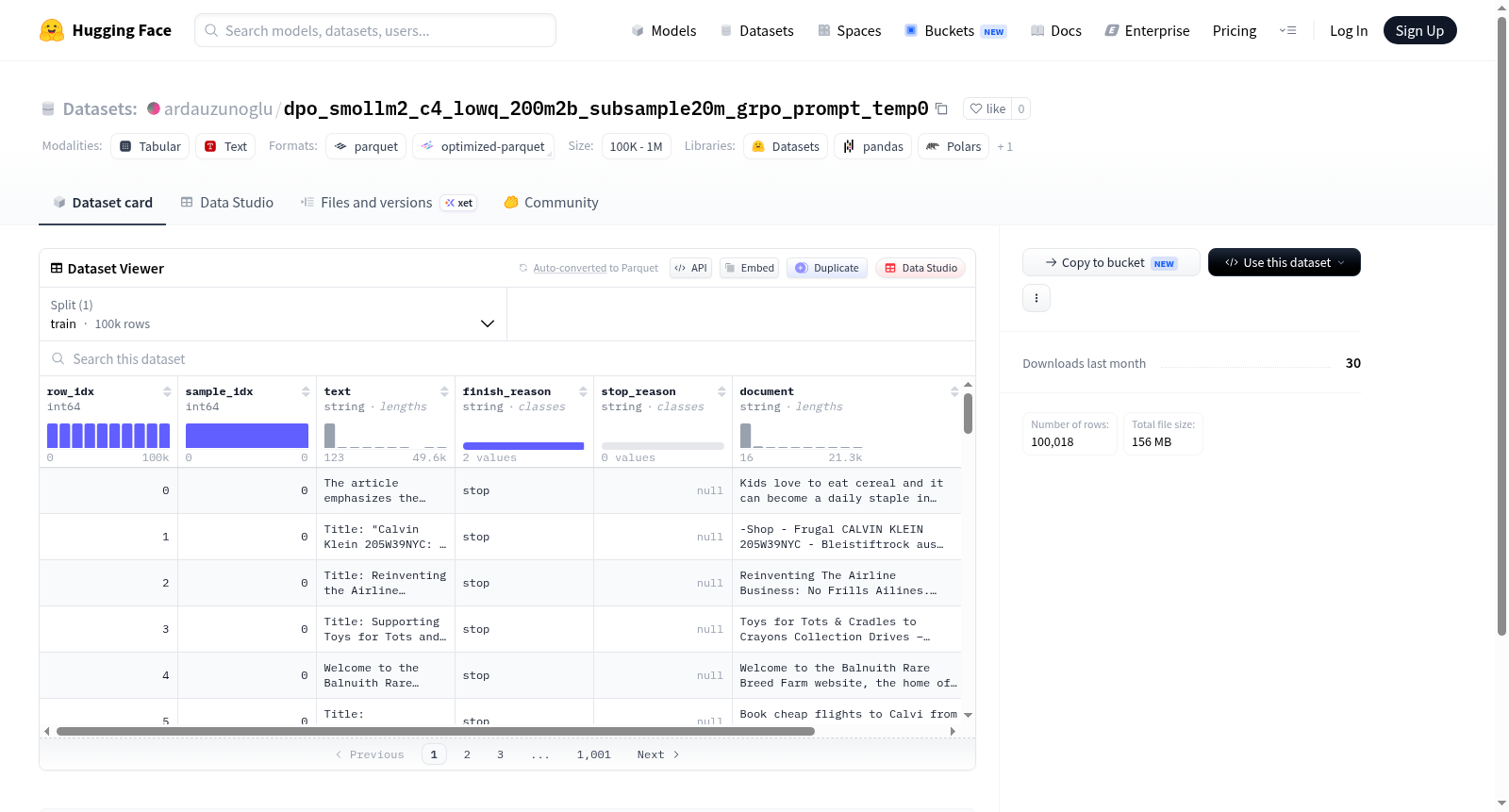Click the page's vertical scrollbar
1509x812 pixels.
(x=1501, y=325)
